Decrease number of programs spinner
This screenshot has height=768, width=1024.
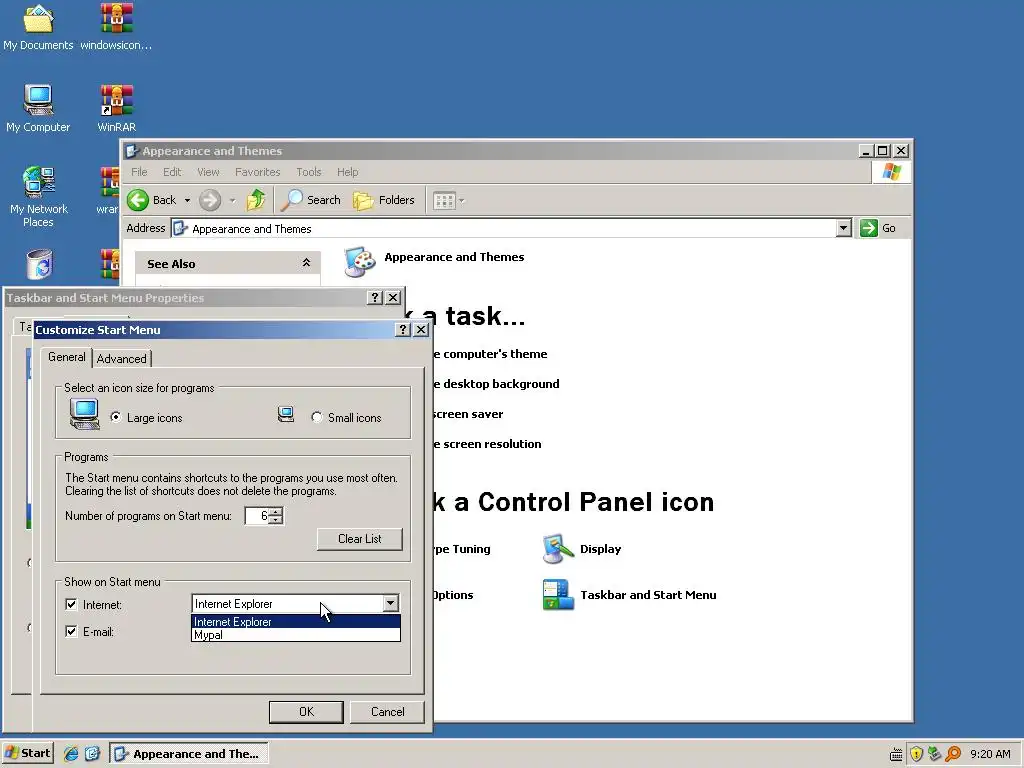click(x=276, y=520)
